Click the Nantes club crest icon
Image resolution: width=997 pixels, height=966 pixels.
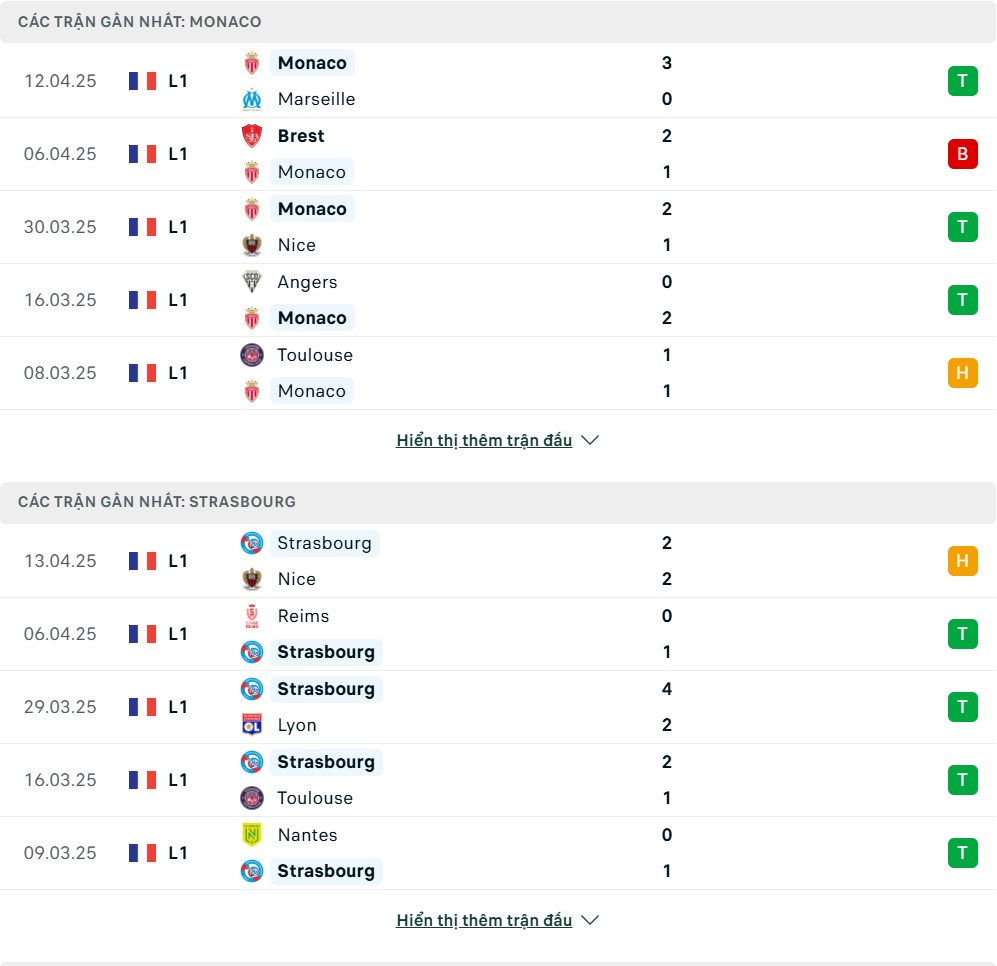pyautogui.click(x=252, y=835)
